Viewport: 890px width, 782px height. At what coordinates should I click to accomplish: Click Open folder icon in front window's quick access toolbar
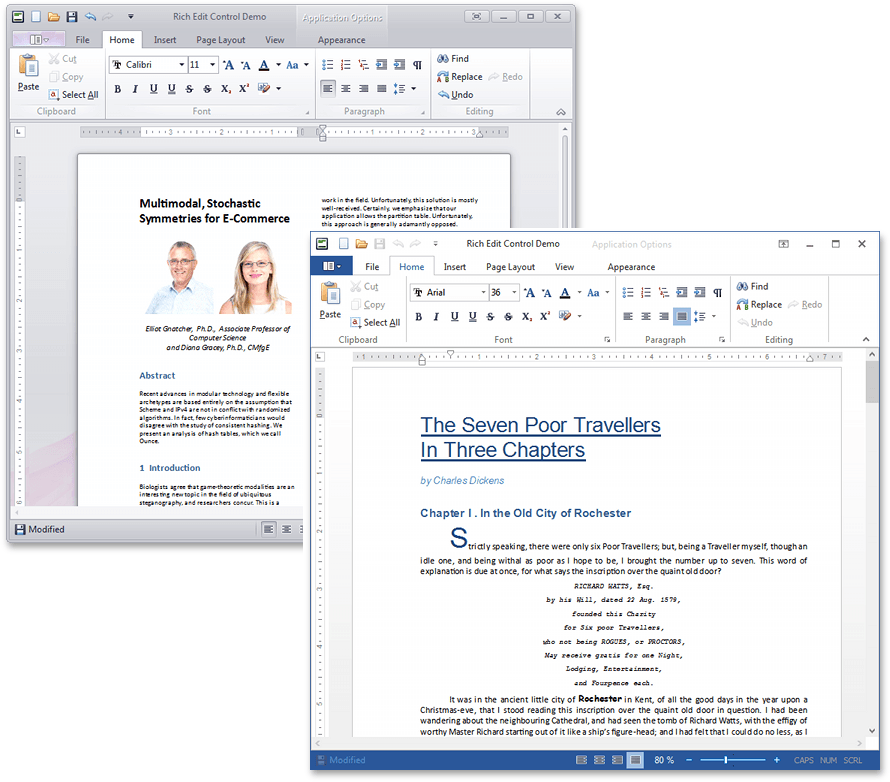tap(362, 244)
